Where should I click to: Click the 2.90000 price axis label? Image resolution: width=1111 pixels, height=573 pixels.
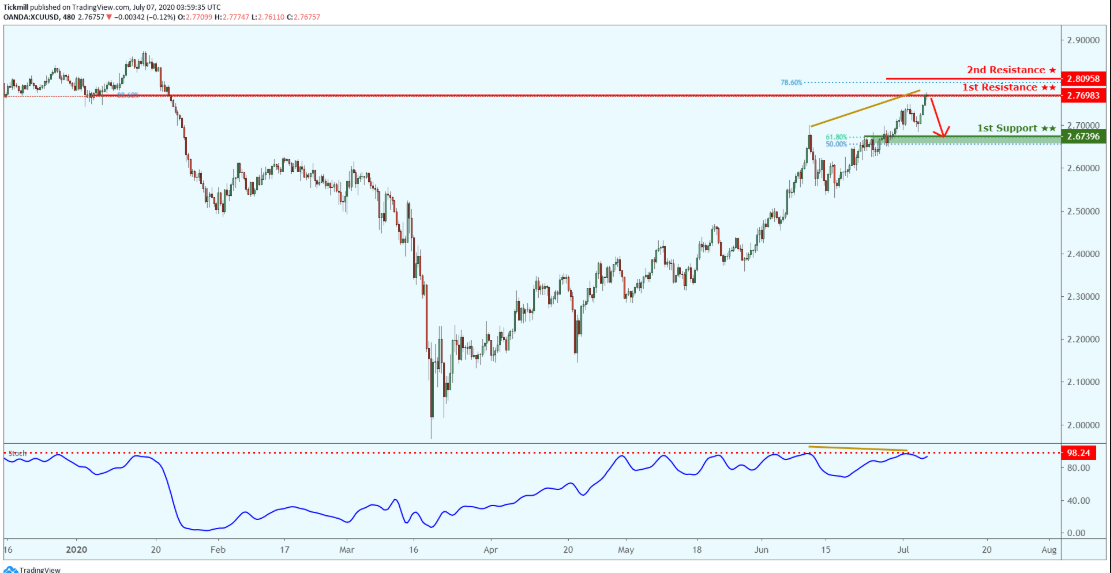(1083, 40)
